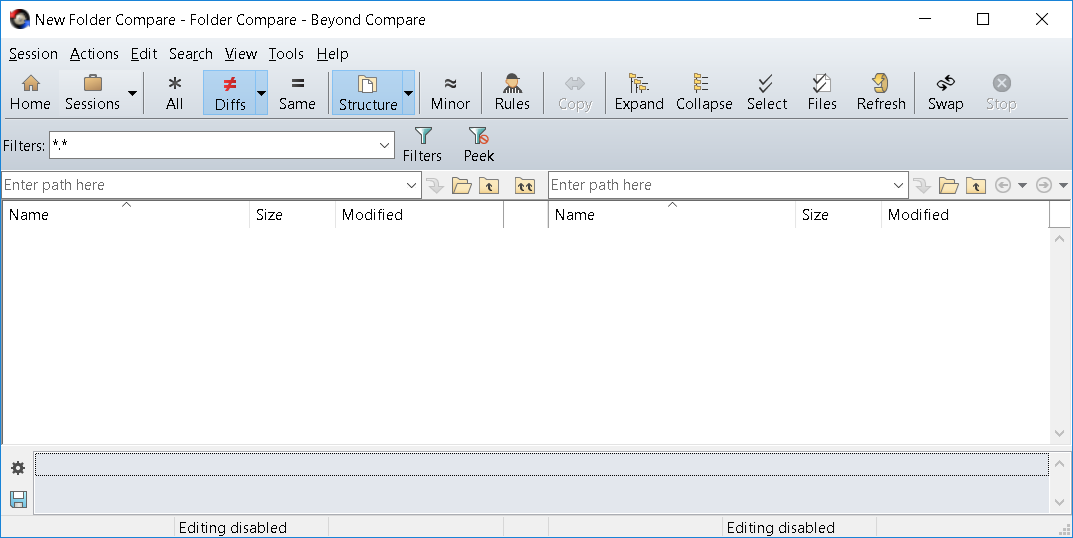Click the right pane forward navigation arrow
Screen dimensions: 1073x538
1044,185
